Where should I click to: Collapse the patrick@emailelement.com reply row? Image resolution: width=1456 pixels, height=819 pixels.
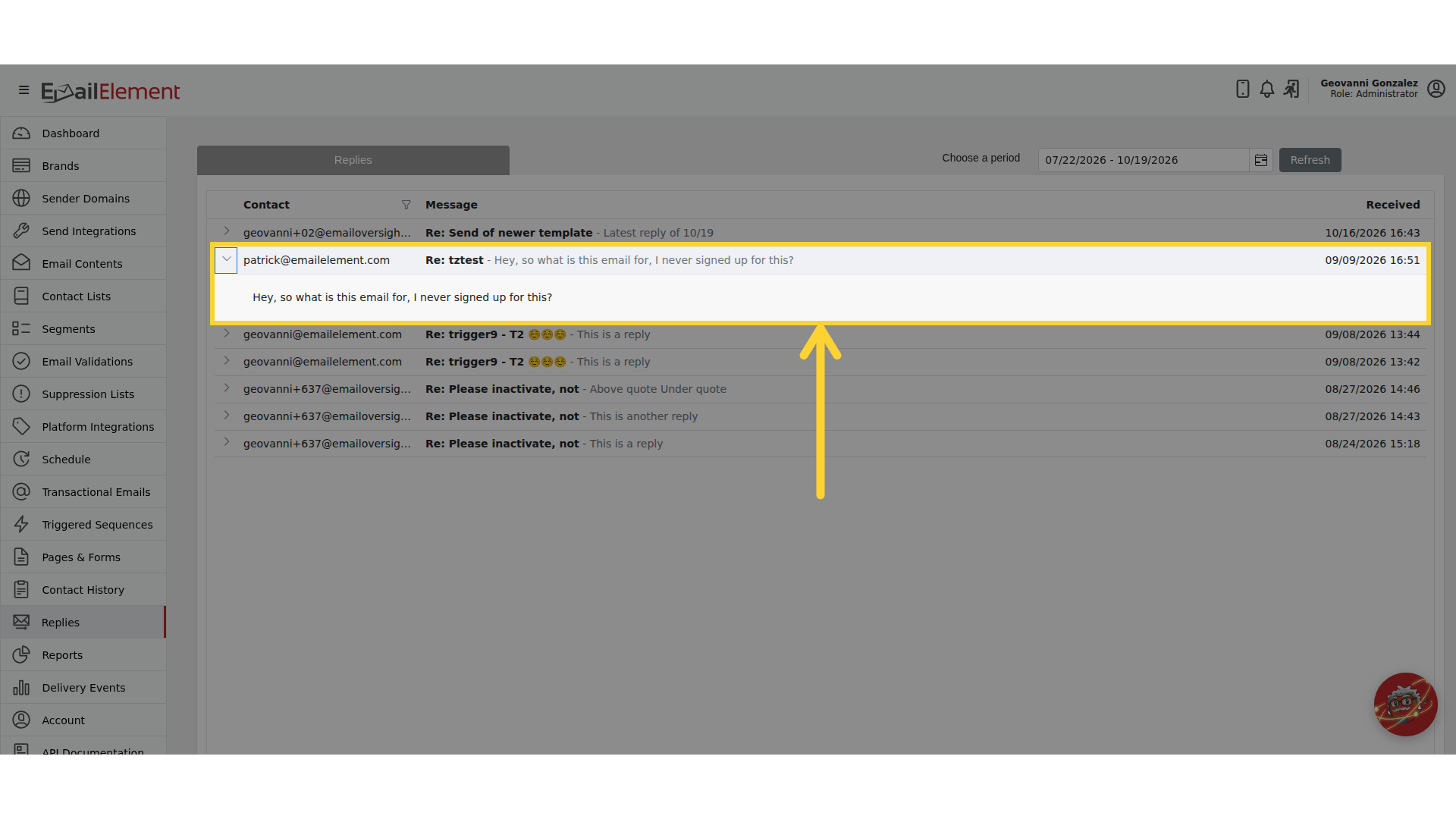(x=226, y=260)
